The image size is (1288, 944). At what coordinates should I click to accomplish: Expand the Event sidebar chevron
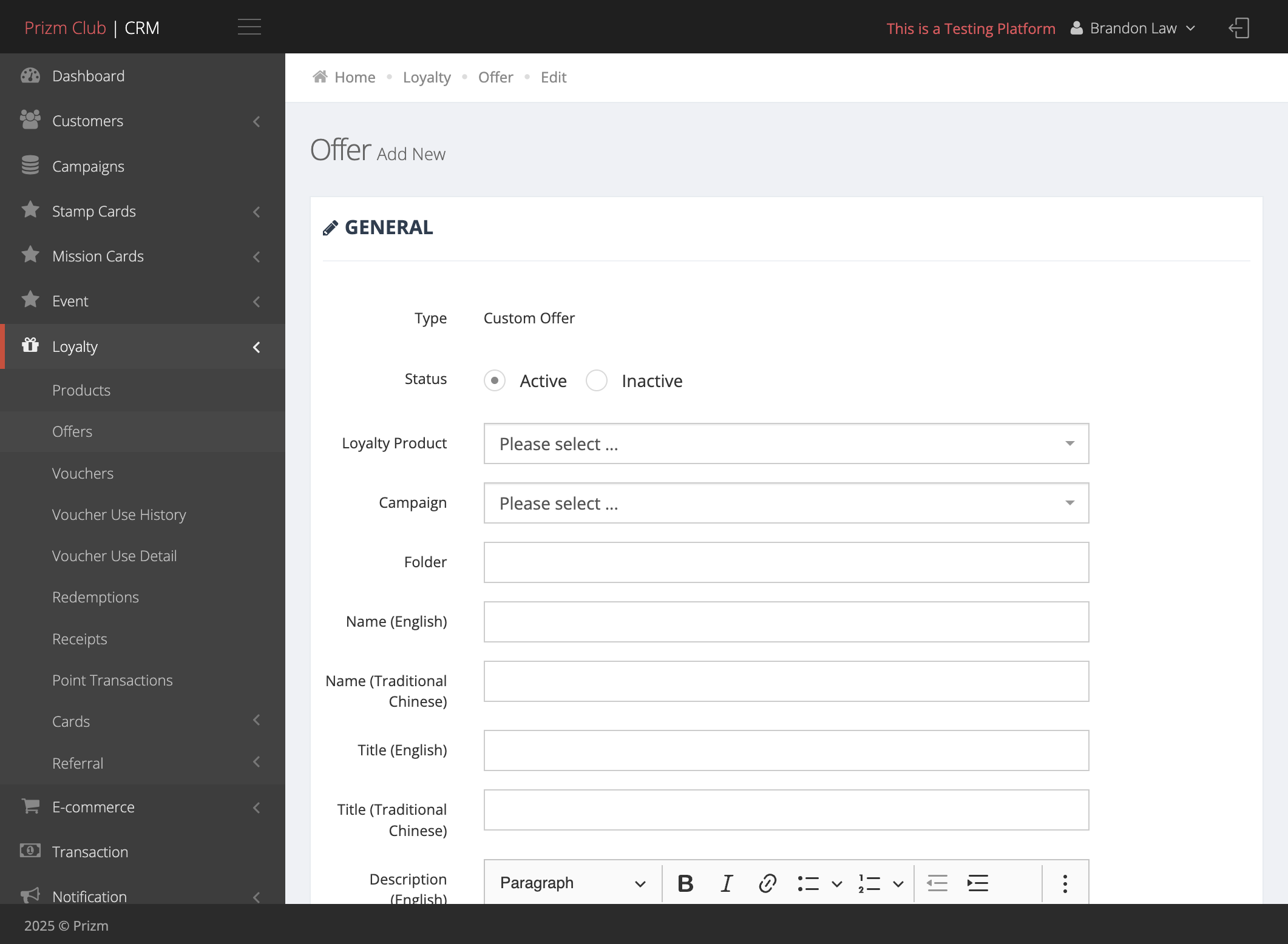click(x=257, y=302)
